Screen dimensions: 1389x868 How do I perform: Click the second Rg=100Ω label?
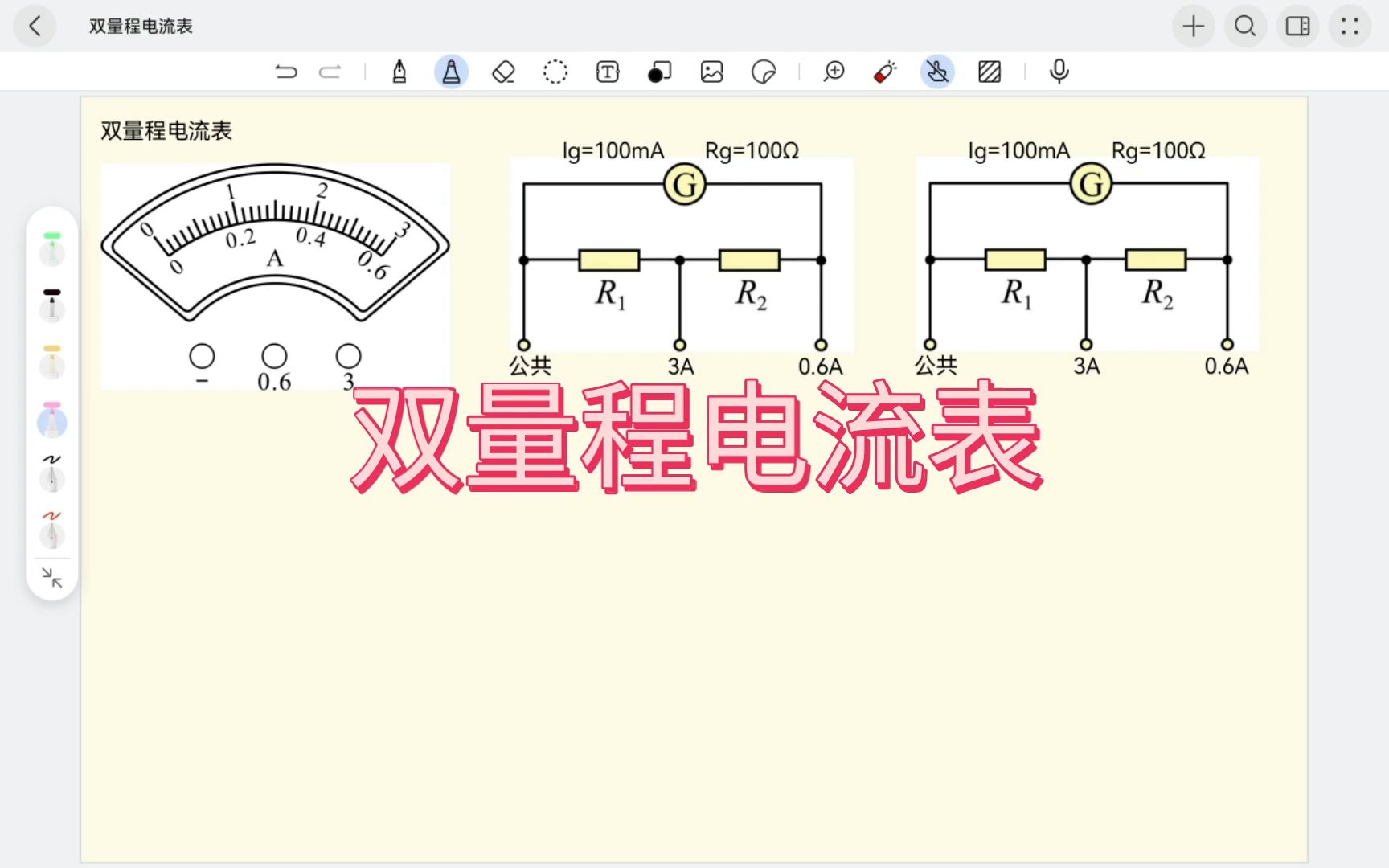point(1158,151)
